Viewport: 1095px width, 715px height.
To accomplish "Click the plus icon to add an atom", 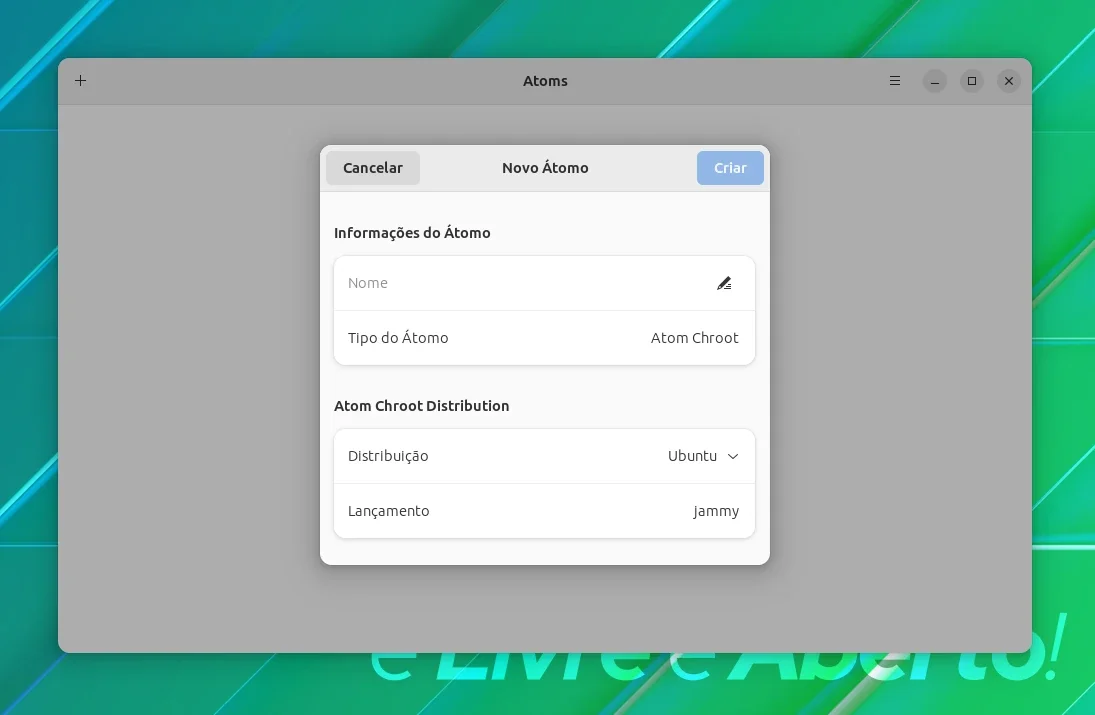I will pos(80,81).
